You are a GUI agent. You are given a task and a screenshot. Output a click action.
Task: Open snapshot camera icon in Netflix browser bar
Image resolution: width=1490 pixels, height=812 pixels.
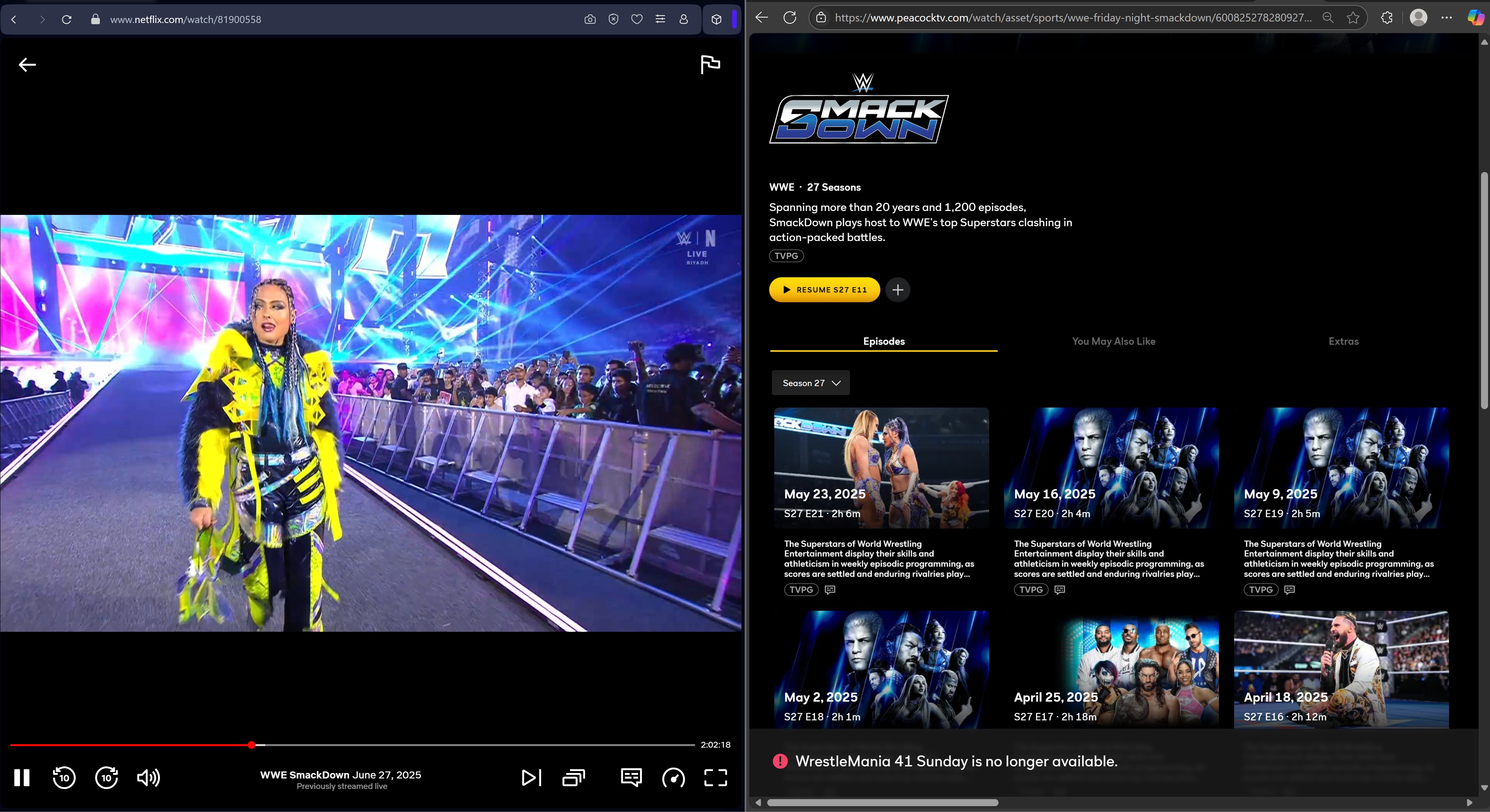coord(590,19)
